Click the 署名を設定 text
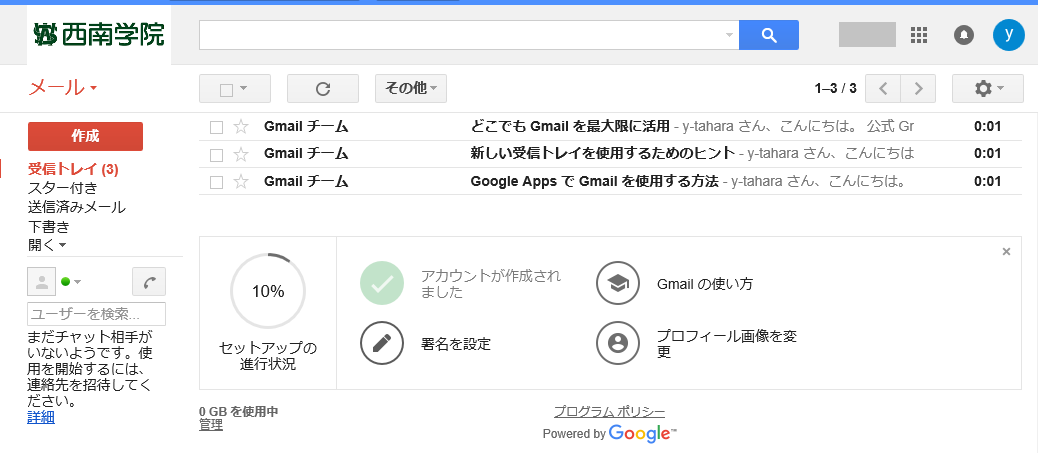 [x=455, y=344]
